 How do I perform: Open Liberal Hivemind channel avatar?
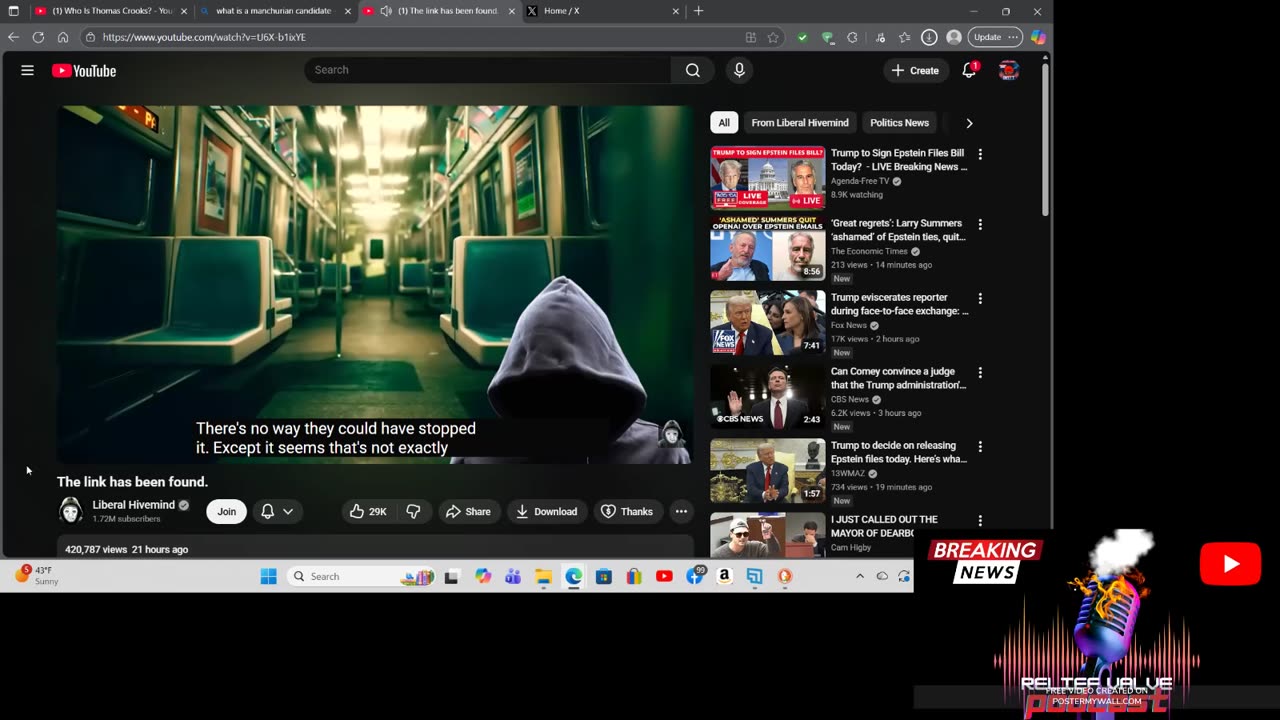tap(70, 510)
